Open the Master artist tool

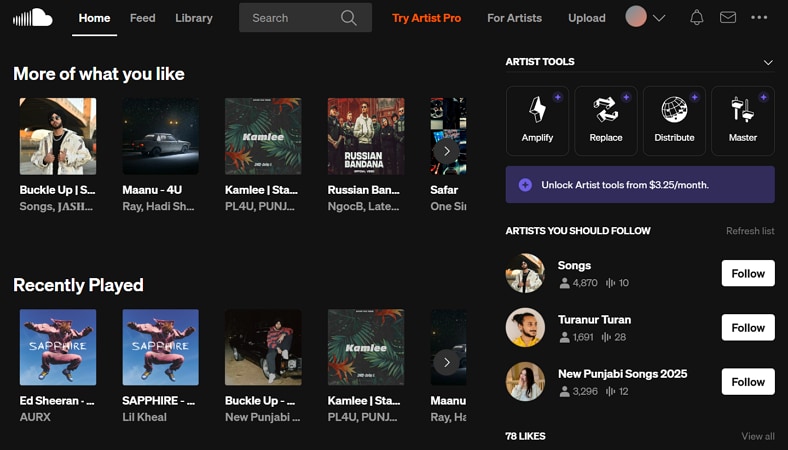(743, 121)
